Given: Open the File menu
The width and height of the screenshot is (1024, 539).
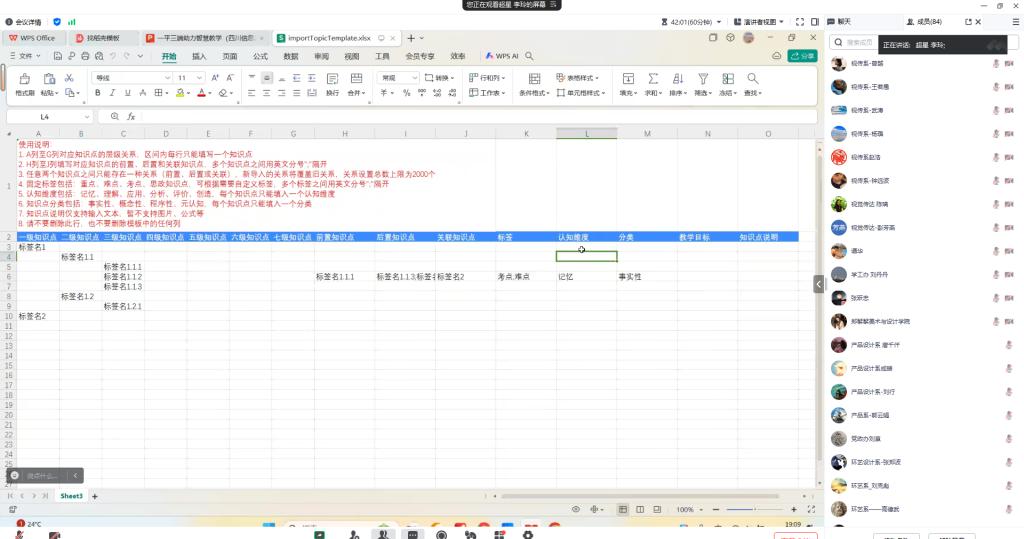Looking at the screenshot, I should point(25,56).
